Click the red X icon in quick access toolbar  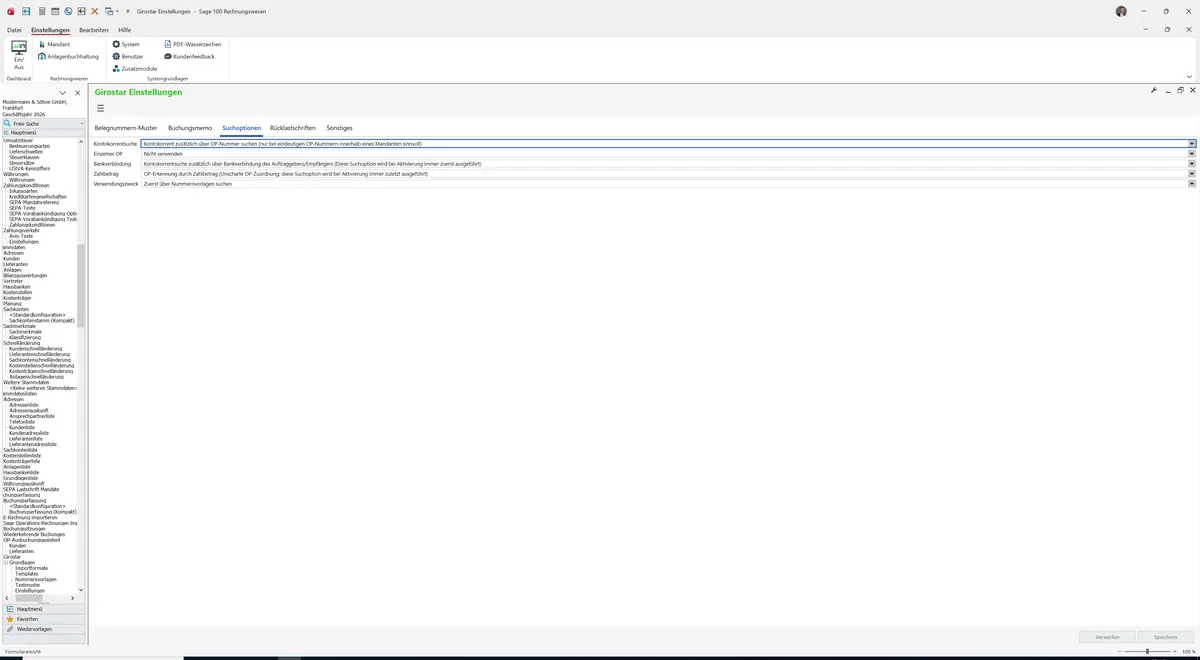coord(95,11)
